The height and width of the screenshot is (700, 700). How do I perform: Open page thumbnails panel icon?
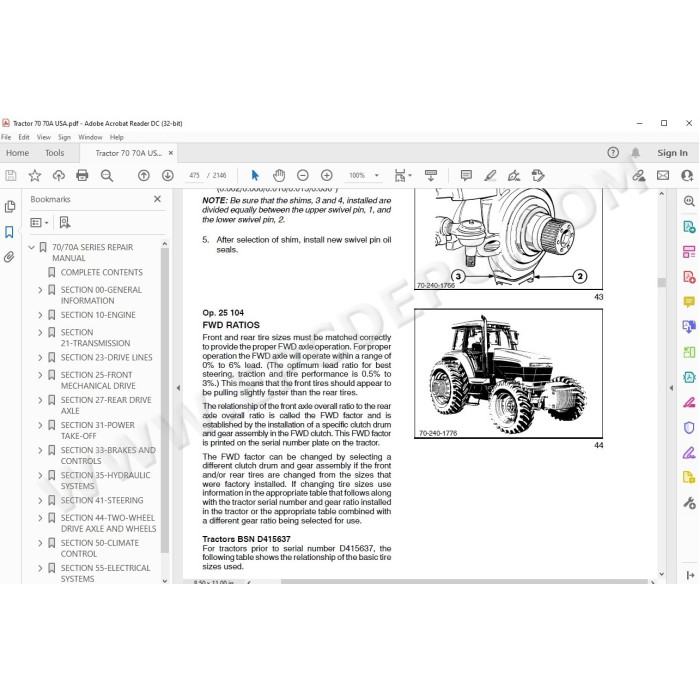[9, 207]
